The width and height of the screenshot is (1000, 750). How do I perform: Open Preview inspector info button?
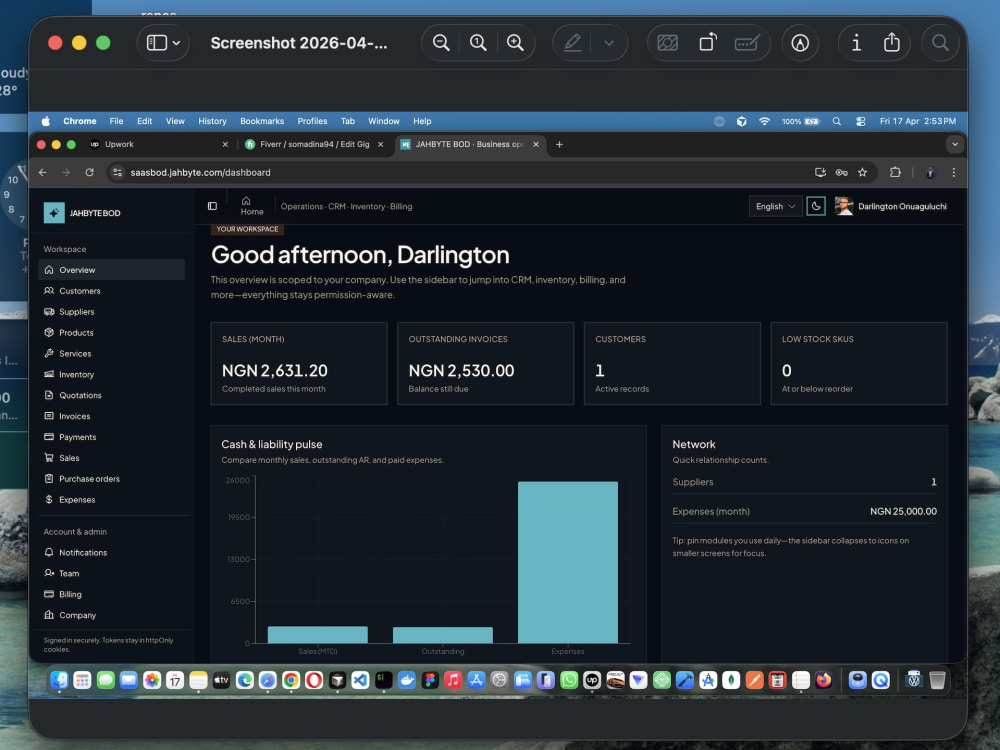(857, 43)
